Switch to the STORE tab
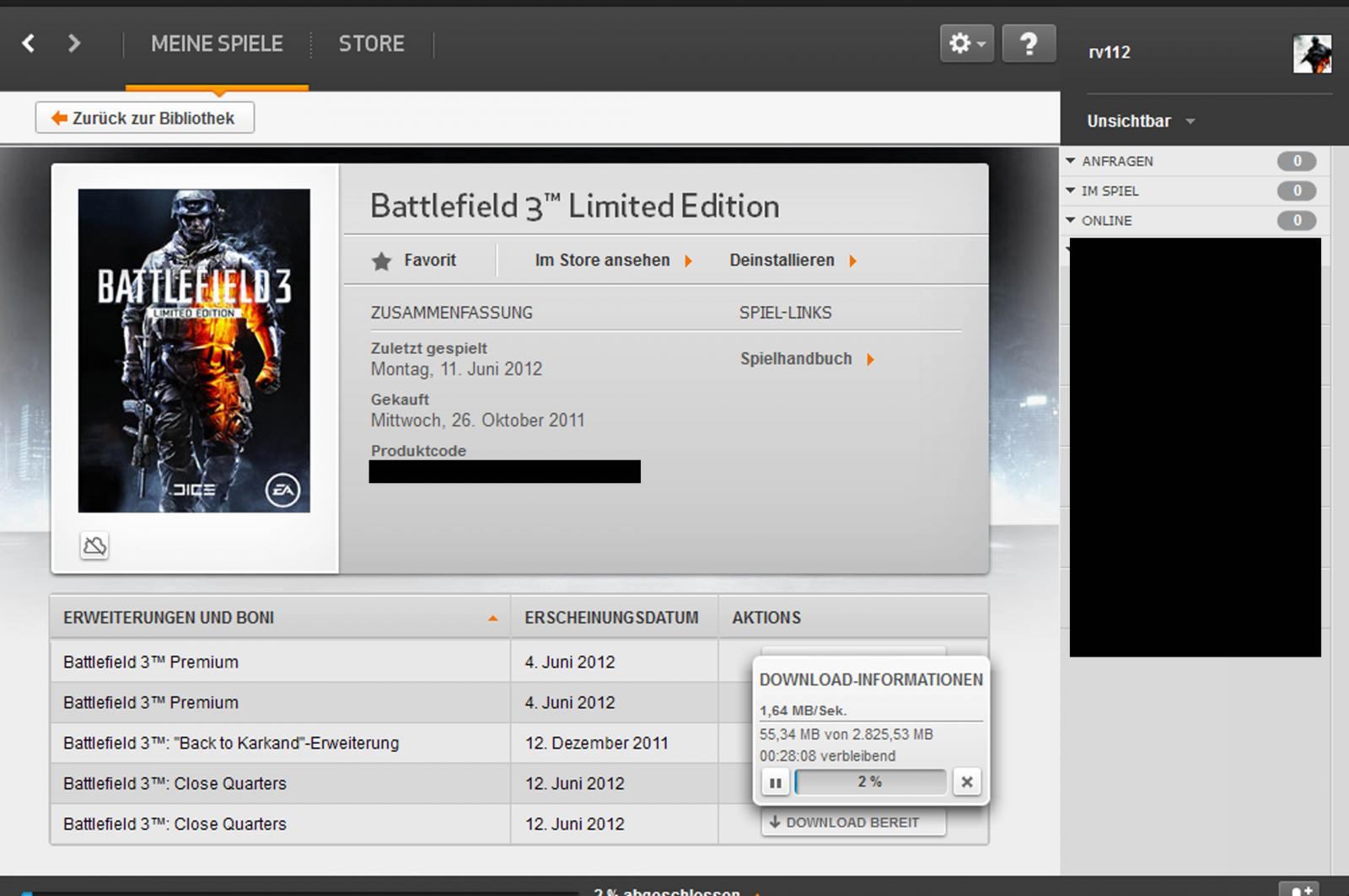The width and height of the screenshot is (1349, 896). 372,44
